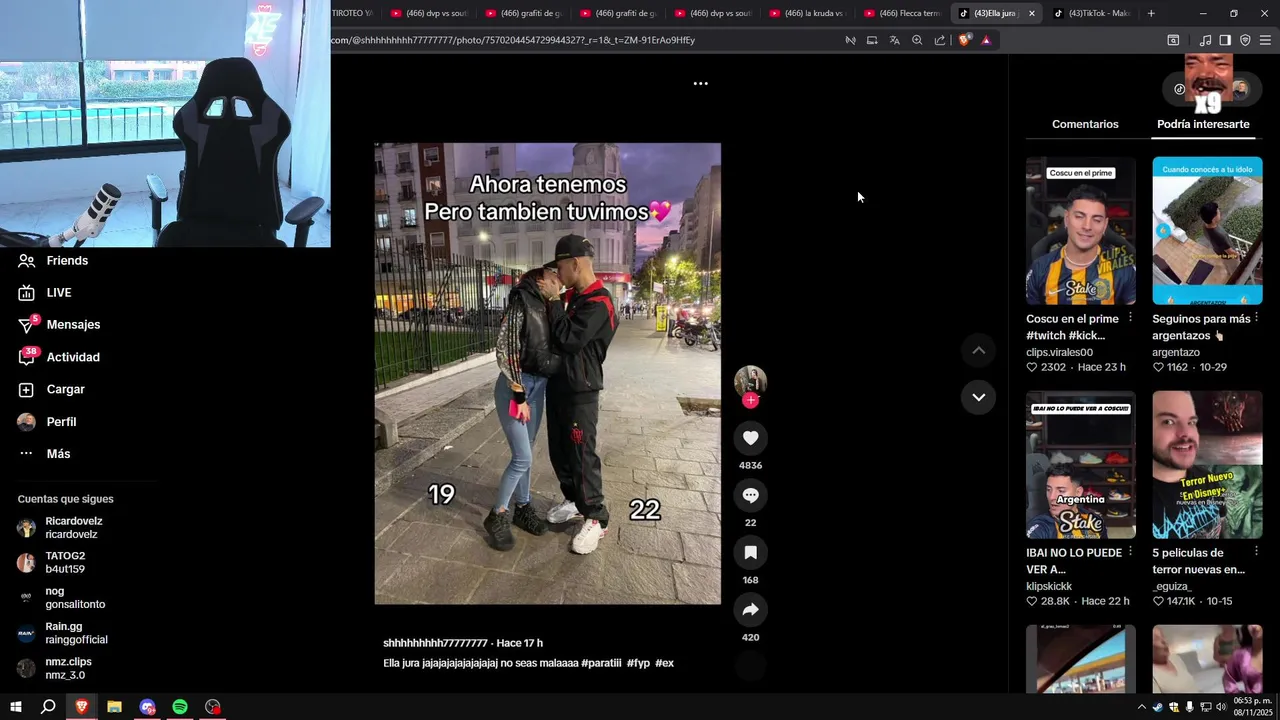
Task: Open 'Coscu en el prime' video thumbnail
Action: pos(1081,231)
